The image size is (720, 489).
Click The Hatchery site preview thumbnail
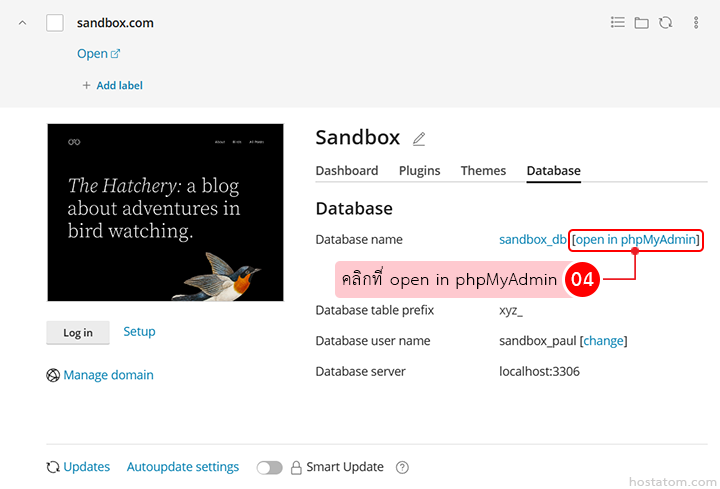click(165, 212)
